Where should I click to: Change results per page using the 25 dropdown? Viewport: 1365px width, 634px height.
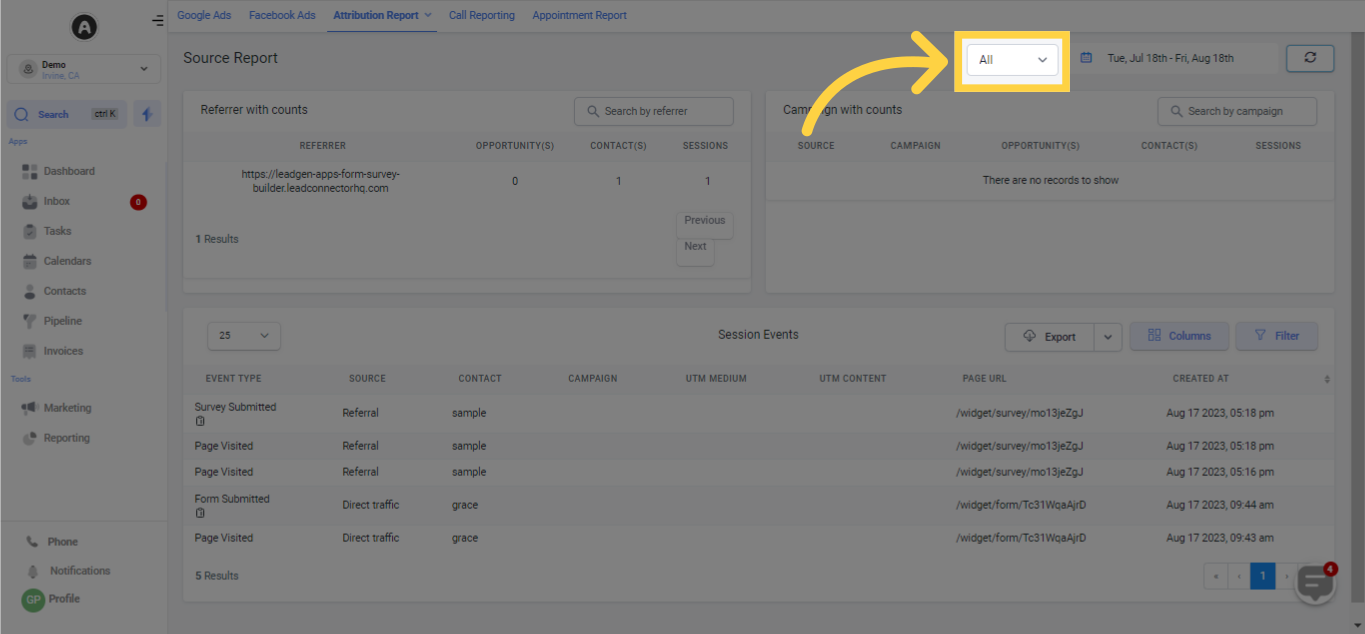(x=243, y=335)
